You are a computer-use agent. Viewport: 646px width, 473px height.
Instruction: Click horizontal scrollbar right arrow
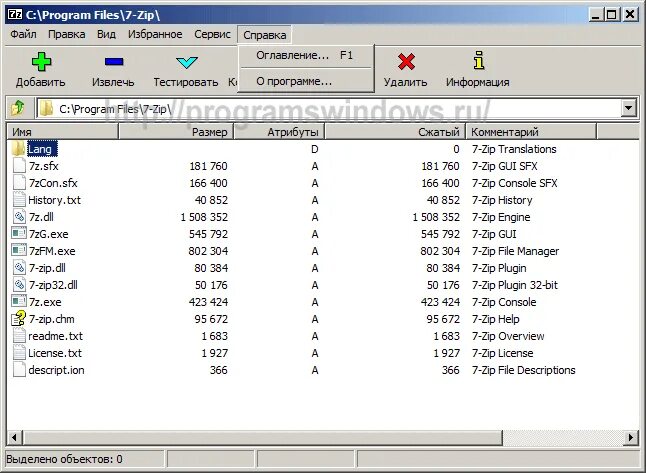631,437
